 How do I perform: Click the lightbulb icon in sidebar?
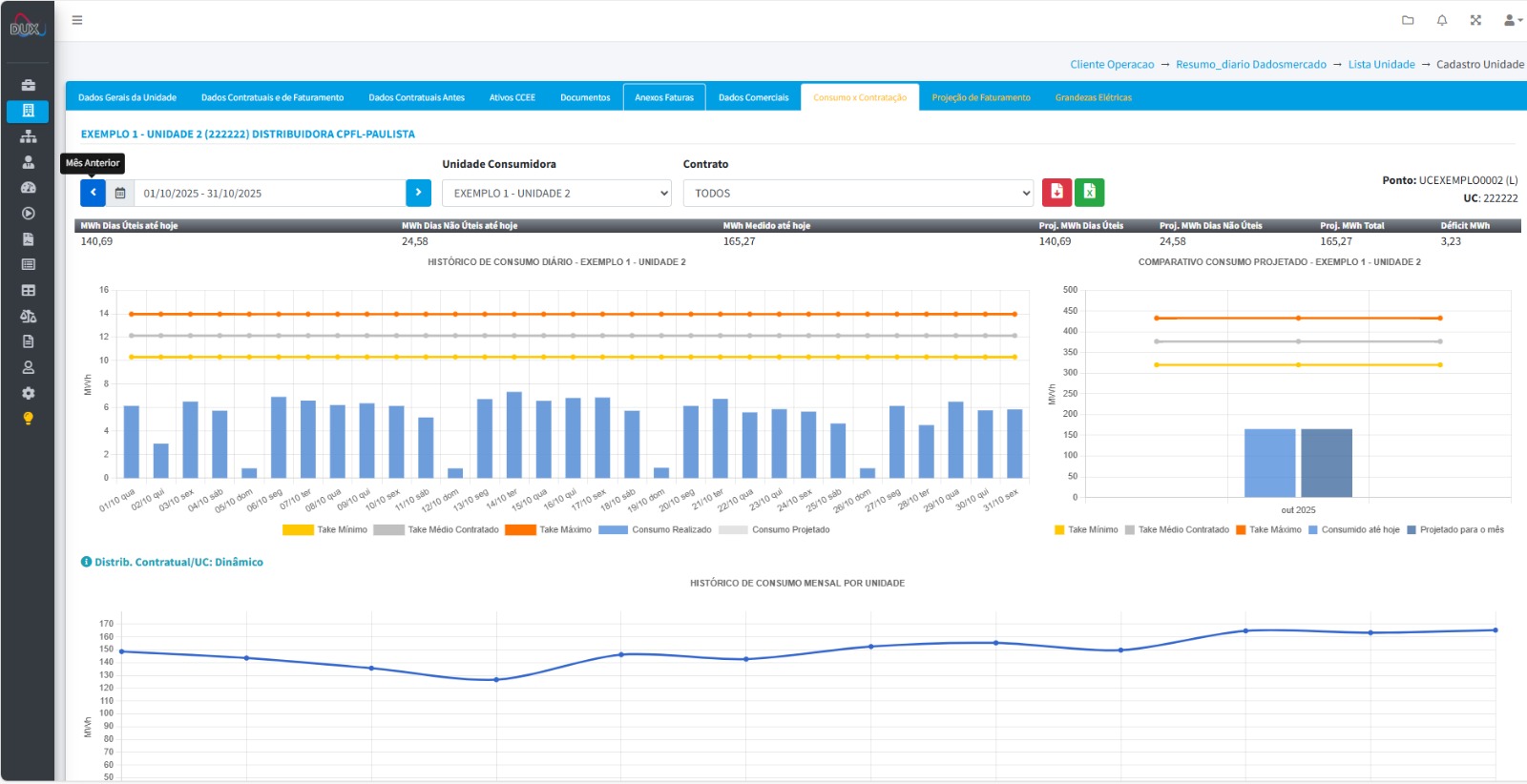(28, 419)
